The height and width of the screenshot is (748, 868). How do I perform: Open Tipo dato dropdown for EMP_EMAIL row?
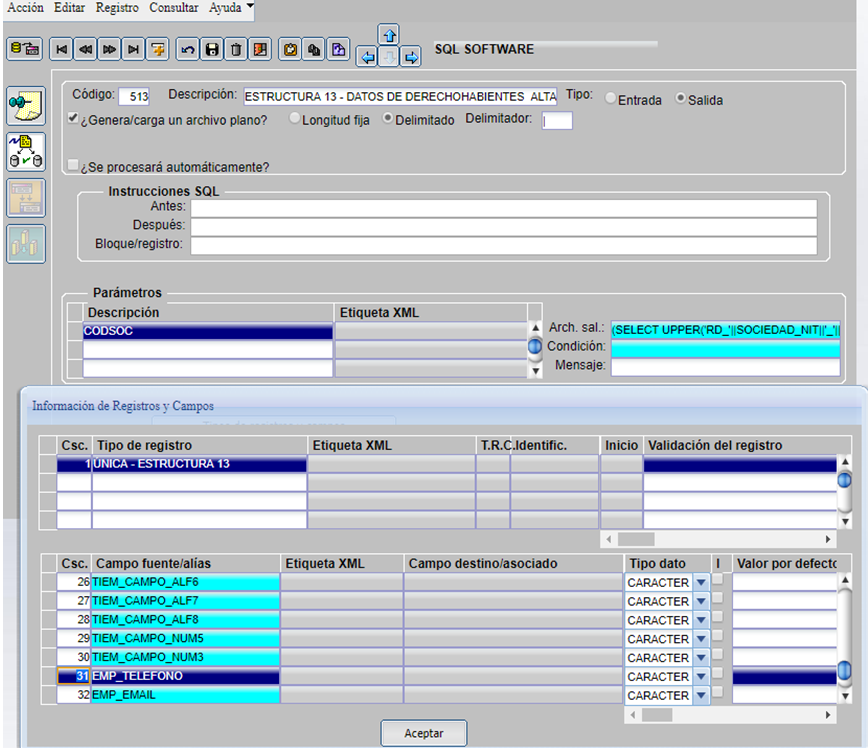coord(701,695)
